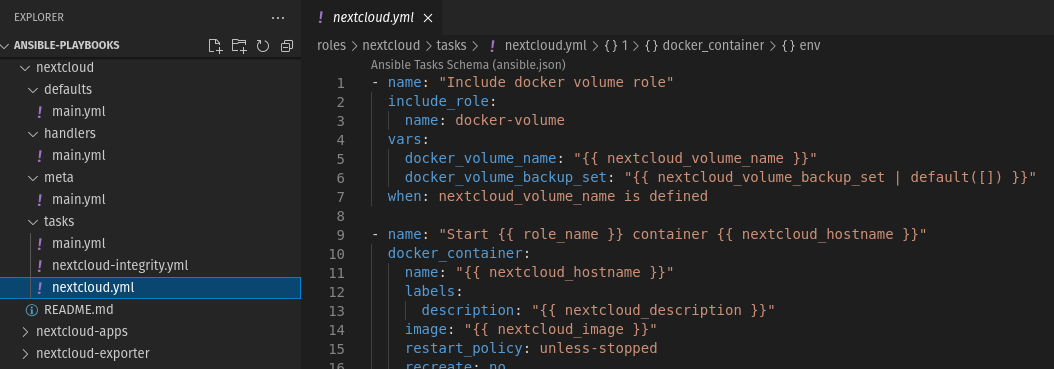Image resolution: width=1054 pixels, height=369 pixels.
Task: Click the YAML icon beside nextcloud-integrity.yml
Action: click(40, 265)
